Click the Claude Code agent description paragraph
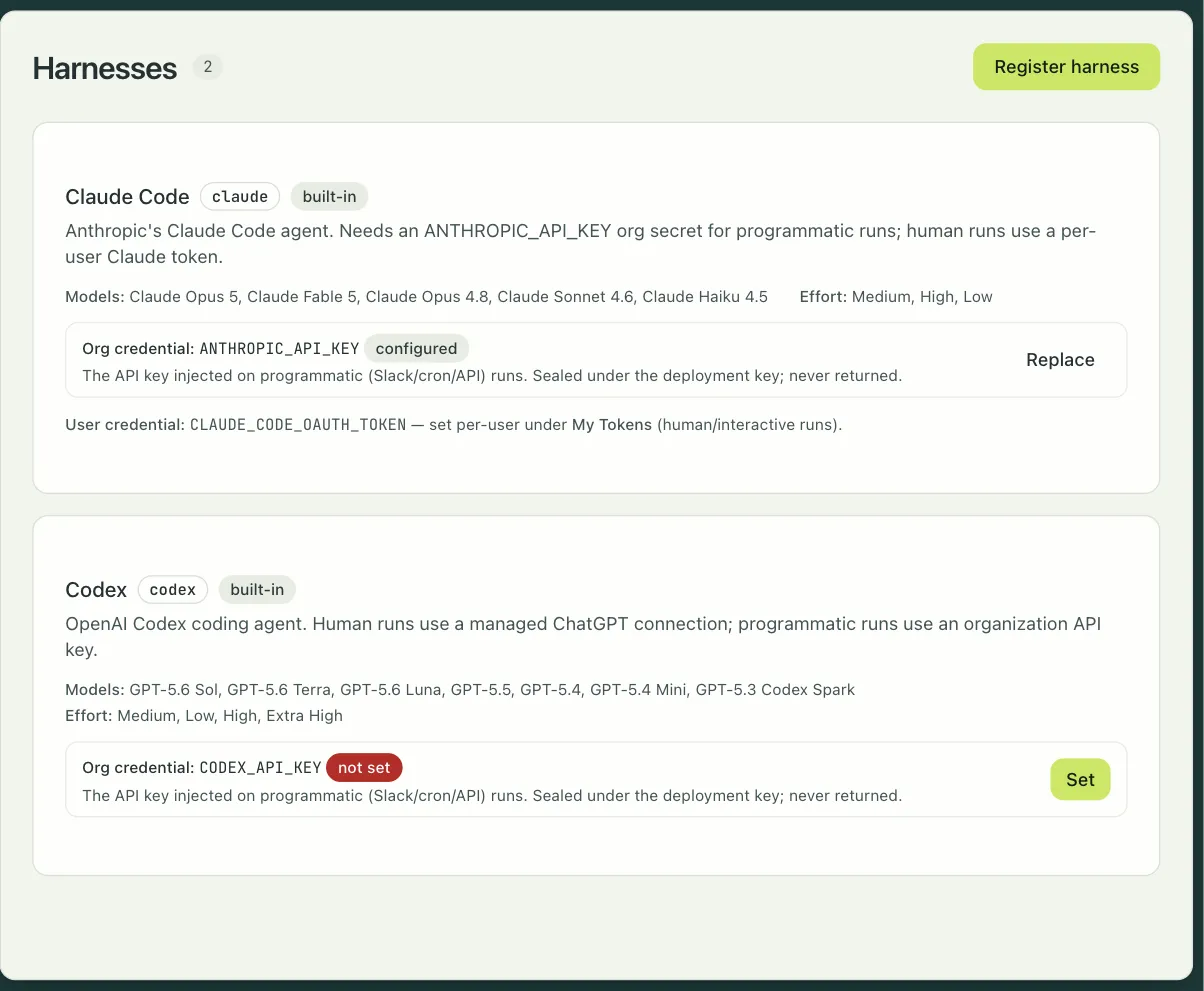 (581, 244)
